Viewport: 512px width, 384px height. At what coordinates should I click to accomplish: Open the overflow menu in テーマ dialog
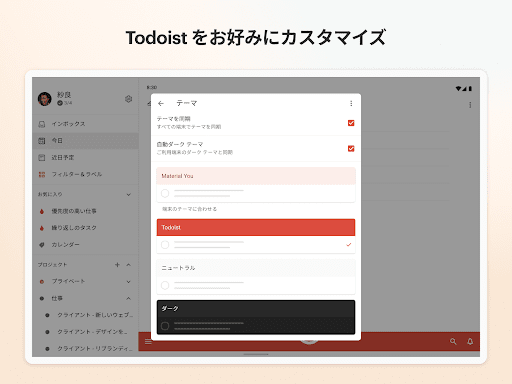(351, 104)
